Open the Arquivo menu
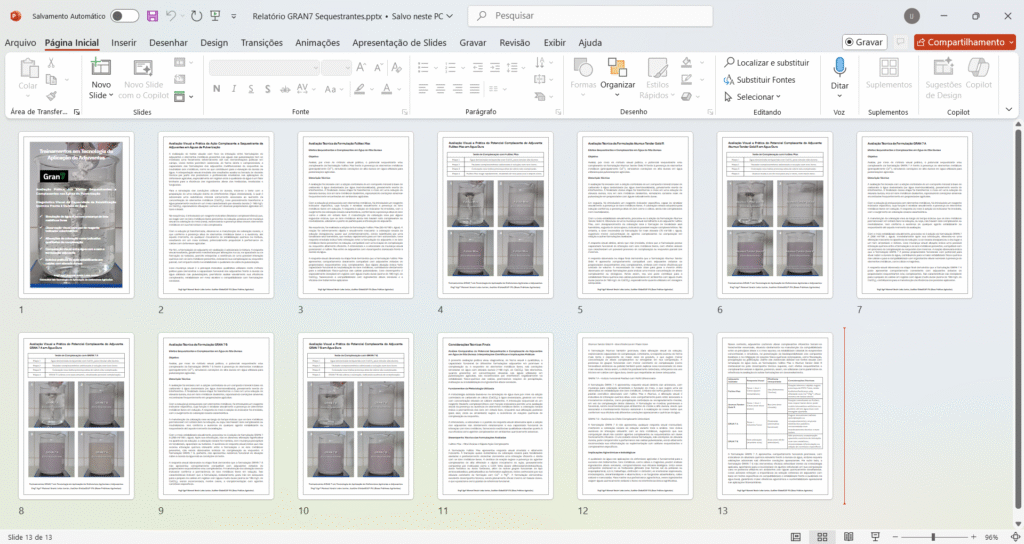The height and width of the screenshot is (544, 1024). point(20,43)
